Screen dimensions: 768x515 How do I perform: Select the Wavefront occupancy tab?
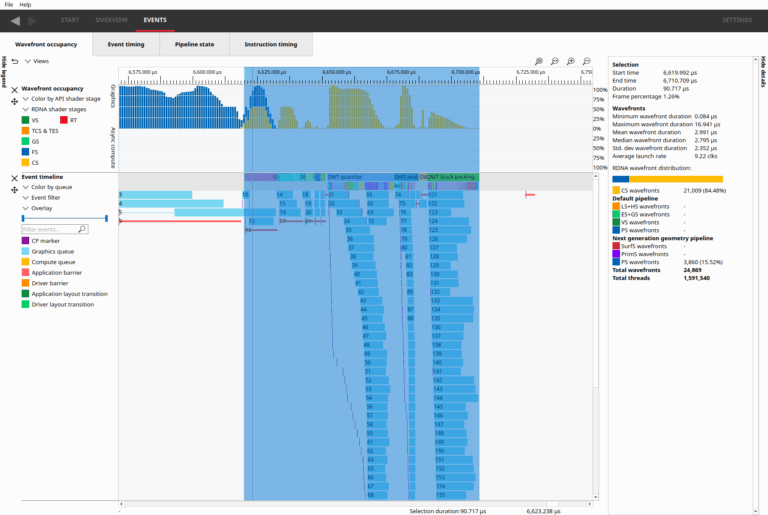(x=46, y=44)
